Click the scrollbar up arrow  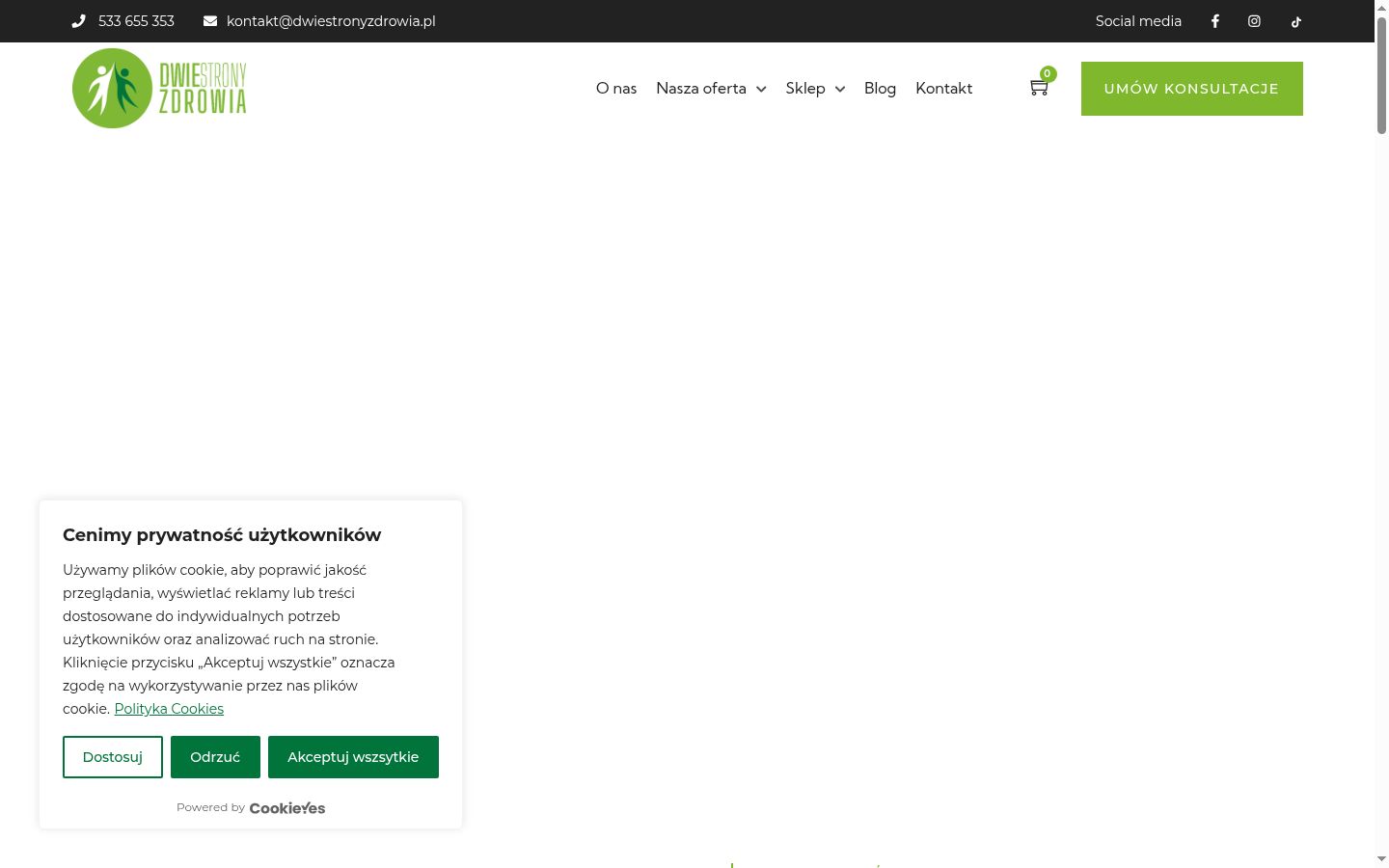tap(1381, 8)
